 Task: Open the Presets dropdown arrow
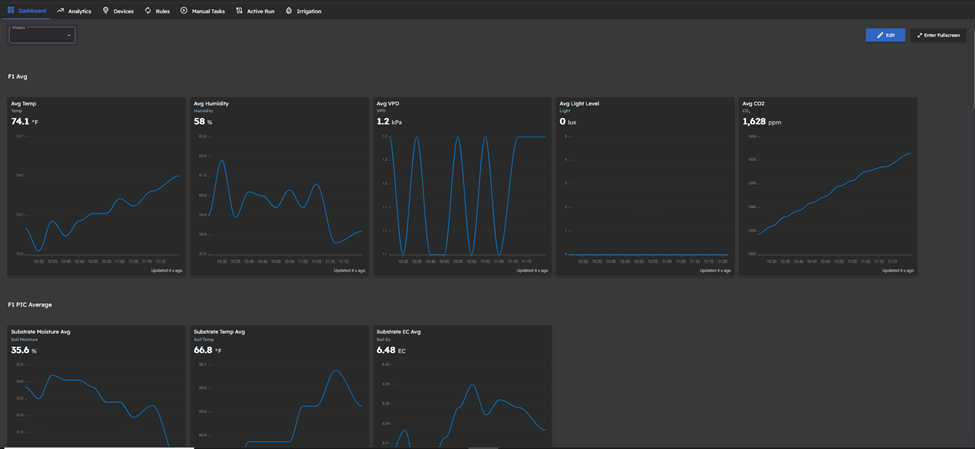[x=69, y=36]
